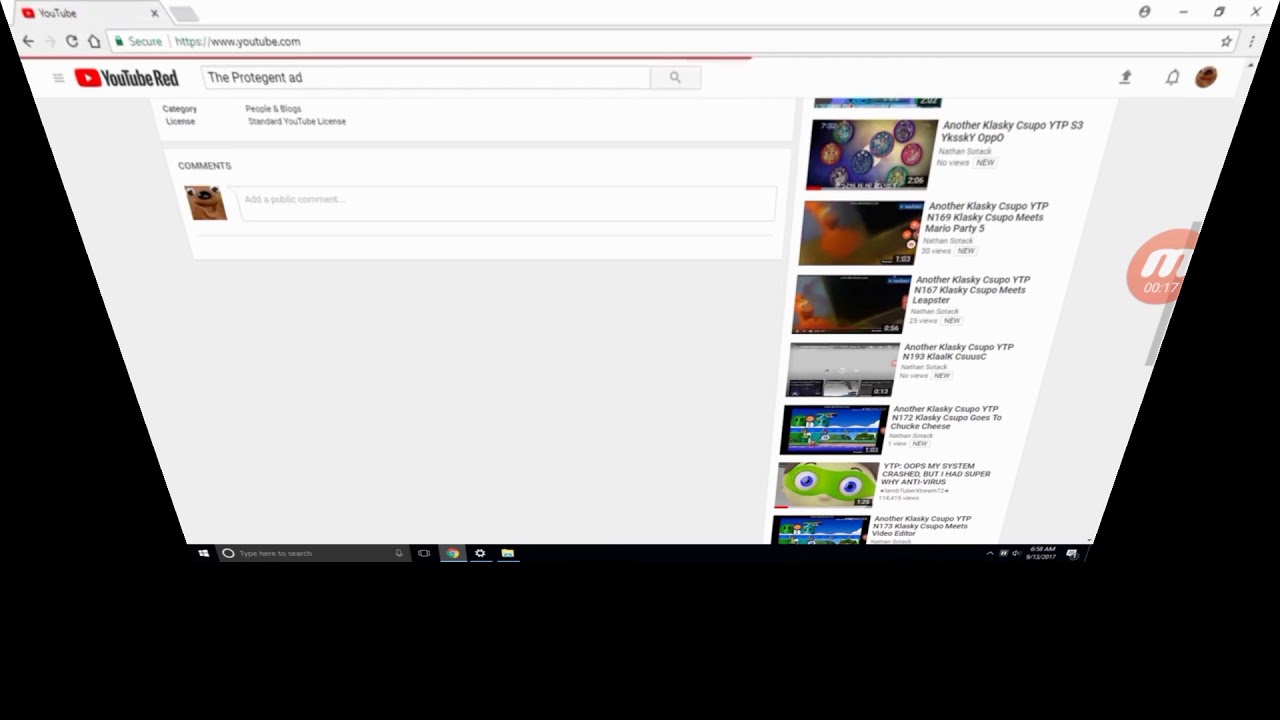Open the notifications bell
Viewport: 1280px width, 720px height.
[1172, 77]
